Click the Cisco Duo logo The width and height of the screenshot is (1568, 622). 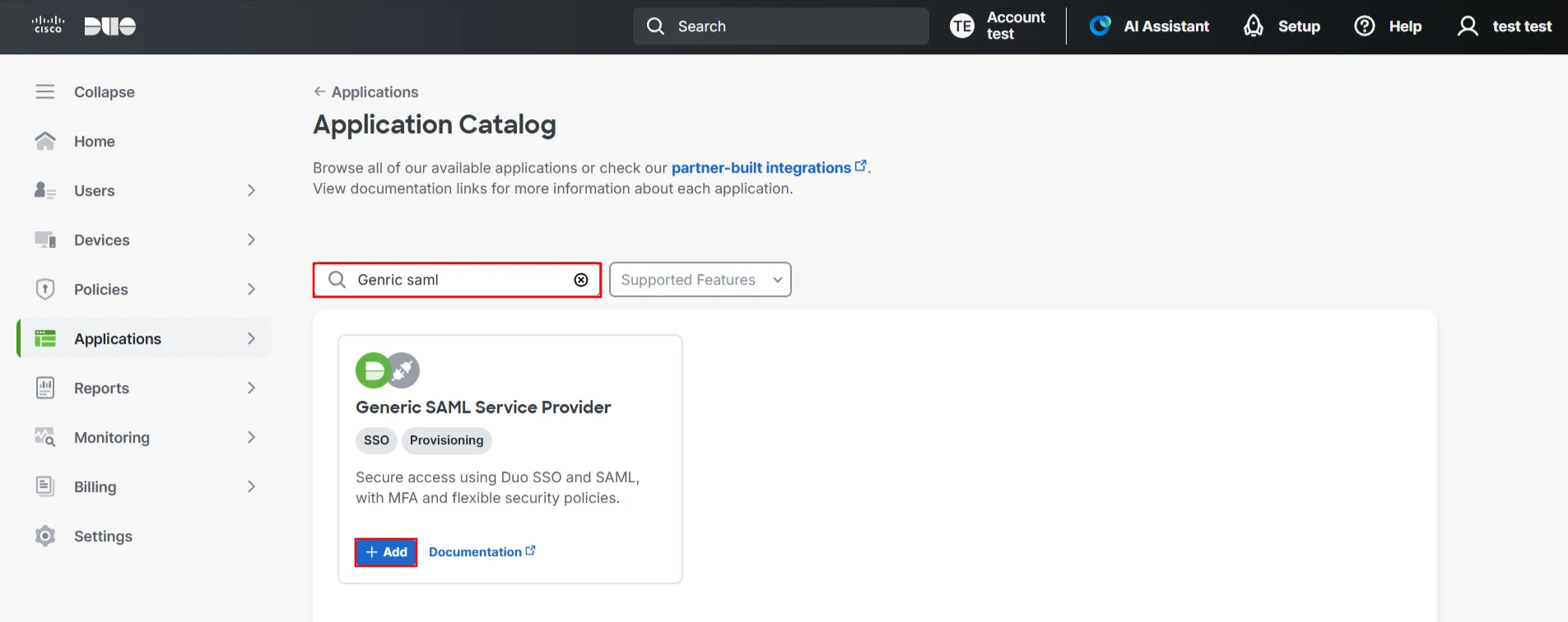coord(83,26)
